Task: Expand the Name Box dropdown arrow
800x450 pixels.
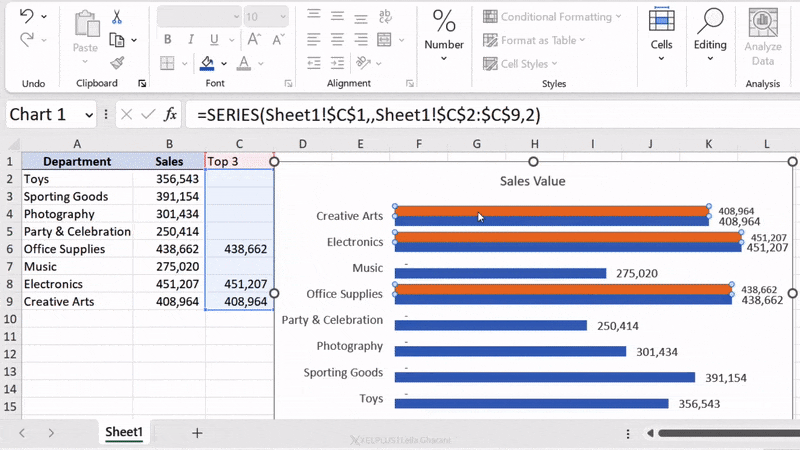Action: [x=89, y=115]
